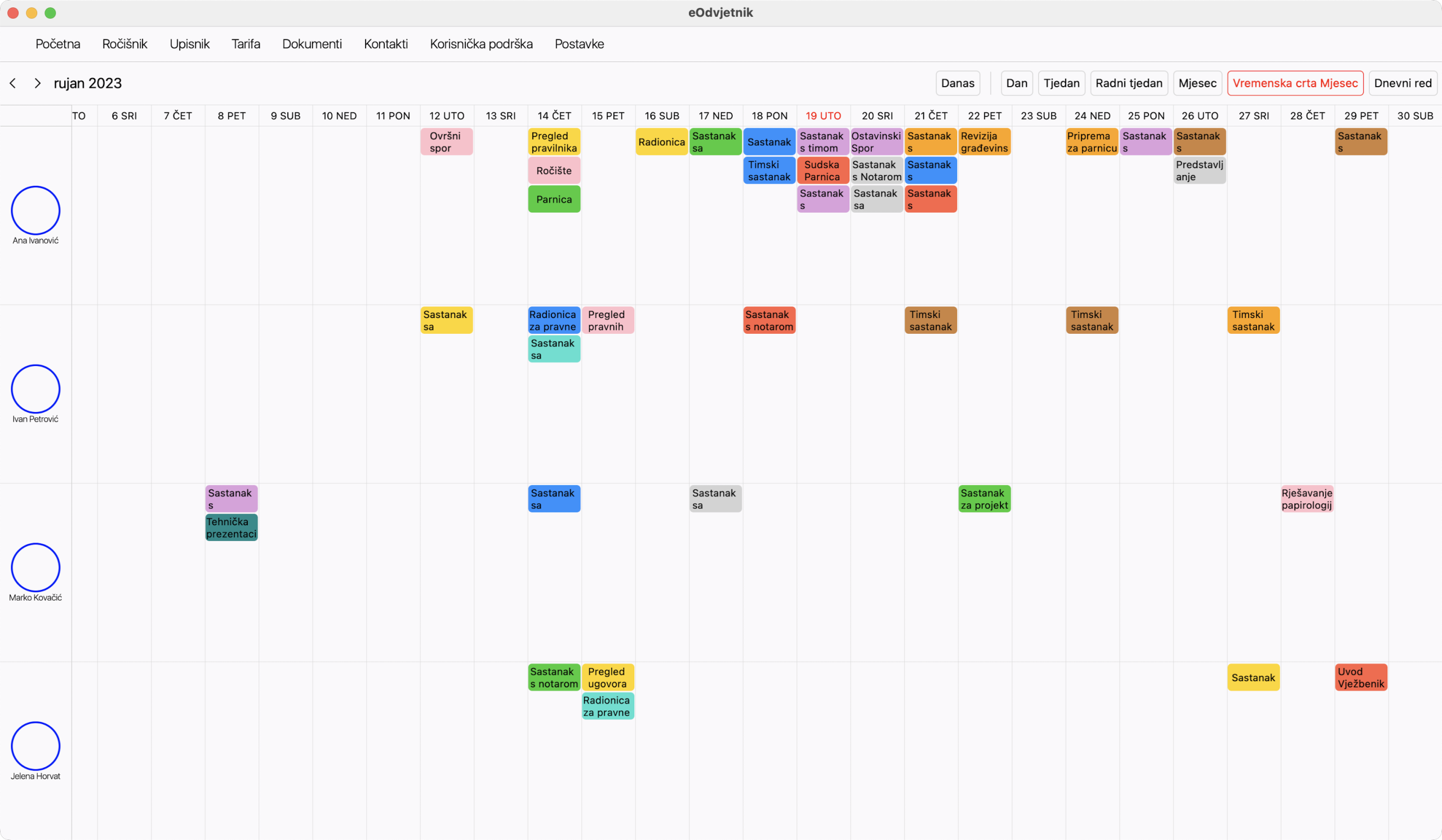
Task: Select the Vremenska crta Mjesec view
Action: 1295,83
